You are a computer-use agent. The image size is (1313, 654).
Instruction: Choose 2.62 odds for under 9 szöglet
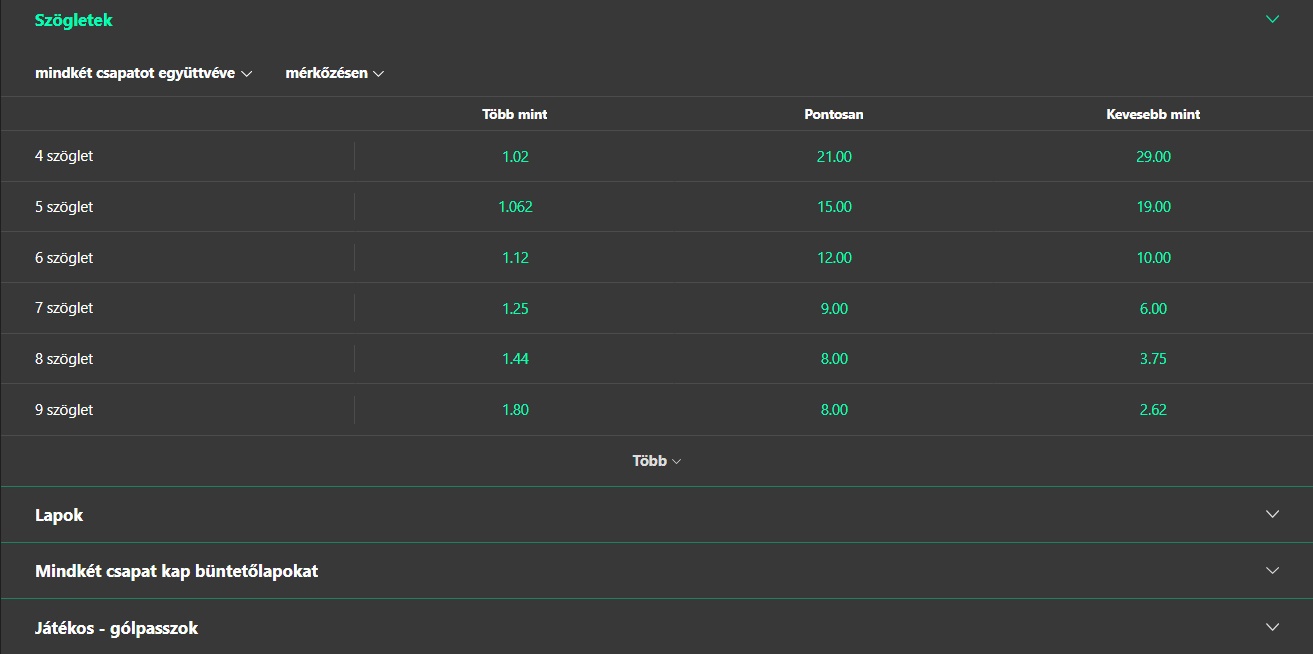coord(1153,410)
